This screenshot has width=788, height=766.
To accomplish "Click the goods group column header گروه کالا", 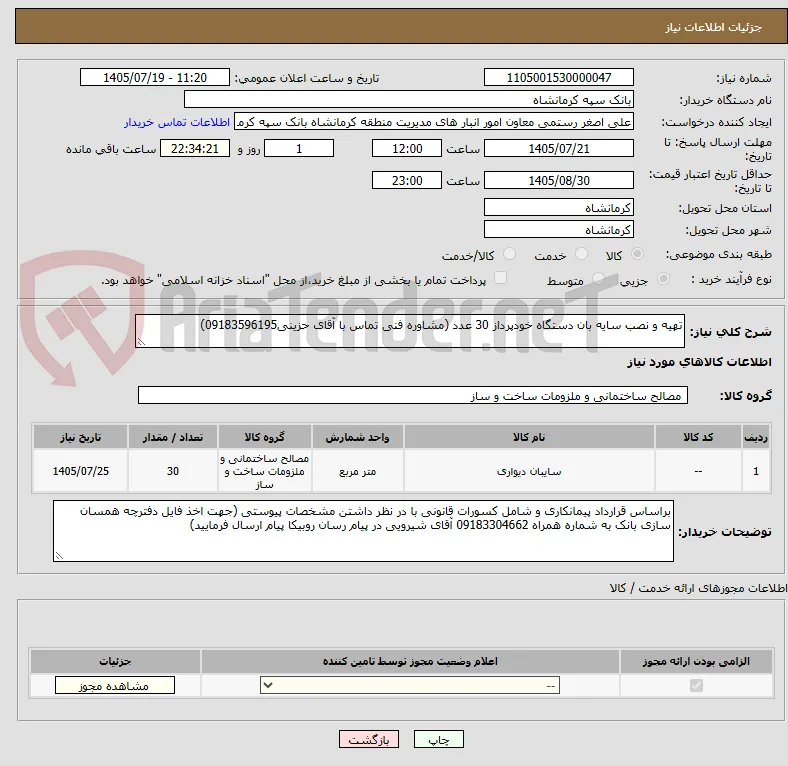I will point(265,437).
